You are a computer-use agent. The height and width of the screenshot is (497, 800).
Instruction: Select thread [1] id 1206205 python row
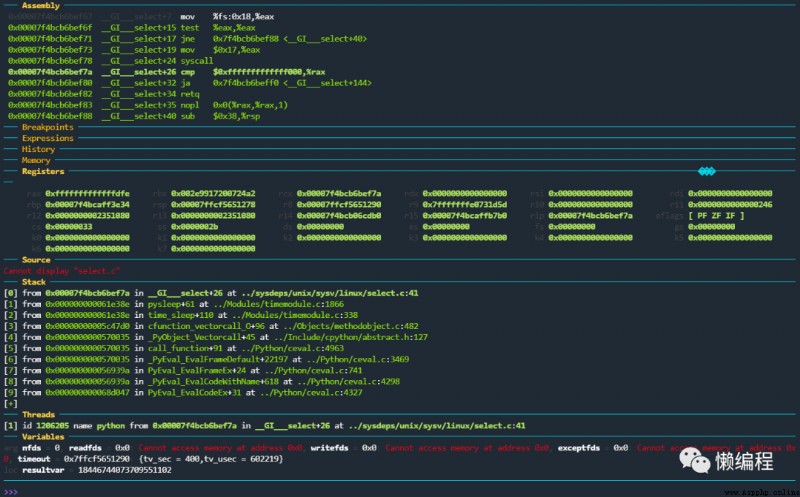point(265,426)
